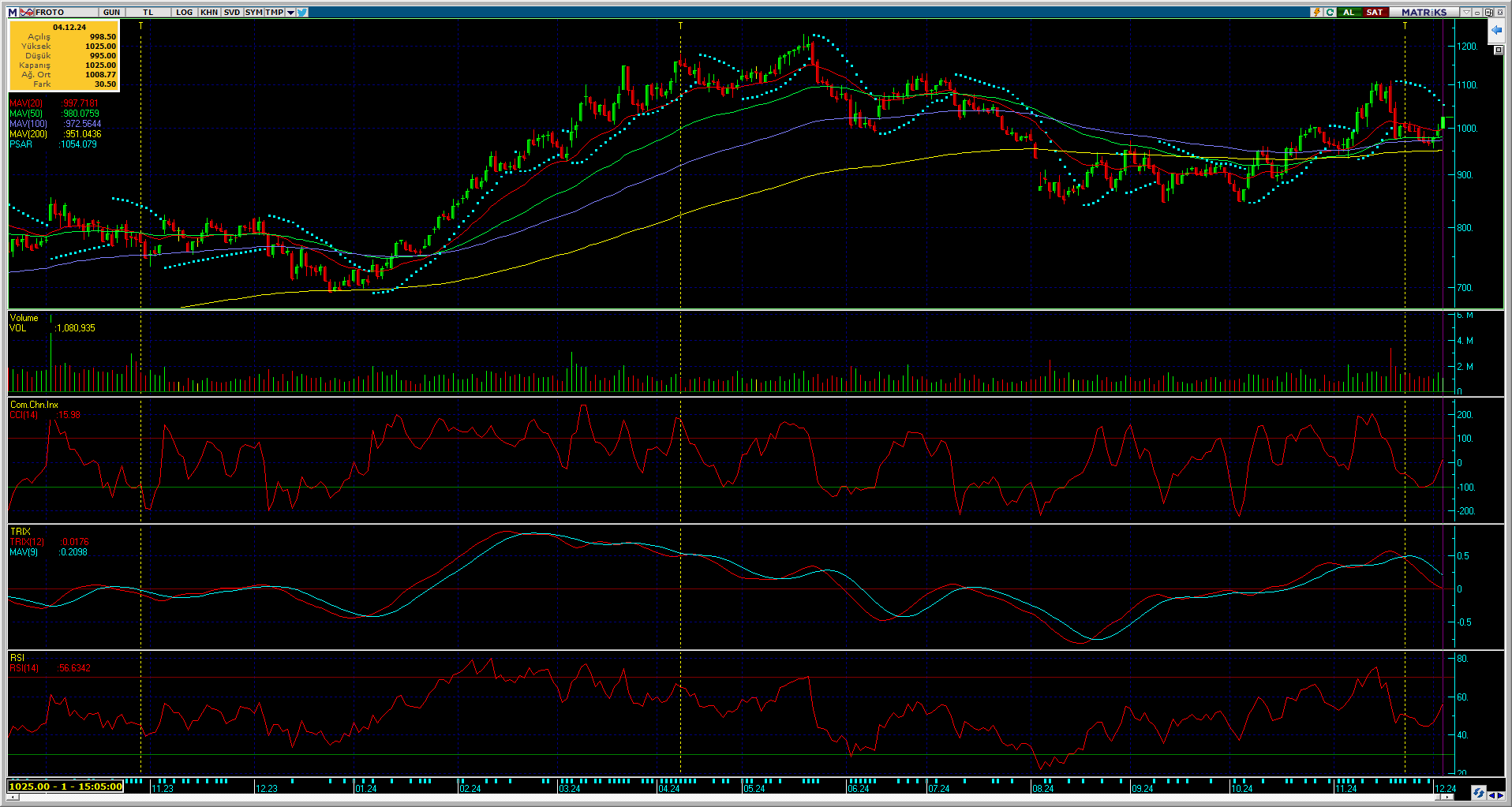
Task: Click the 11.24 date axis label
Action: [1345, 788]
